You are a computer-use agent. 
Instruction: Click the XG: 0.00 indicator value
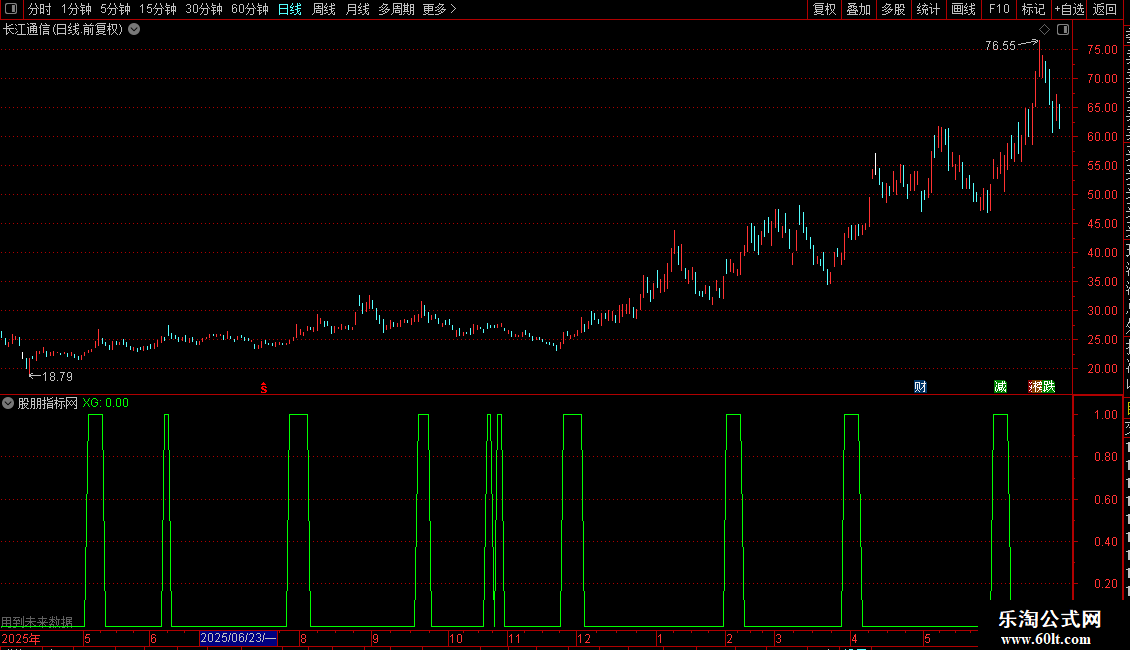[106, 403]
